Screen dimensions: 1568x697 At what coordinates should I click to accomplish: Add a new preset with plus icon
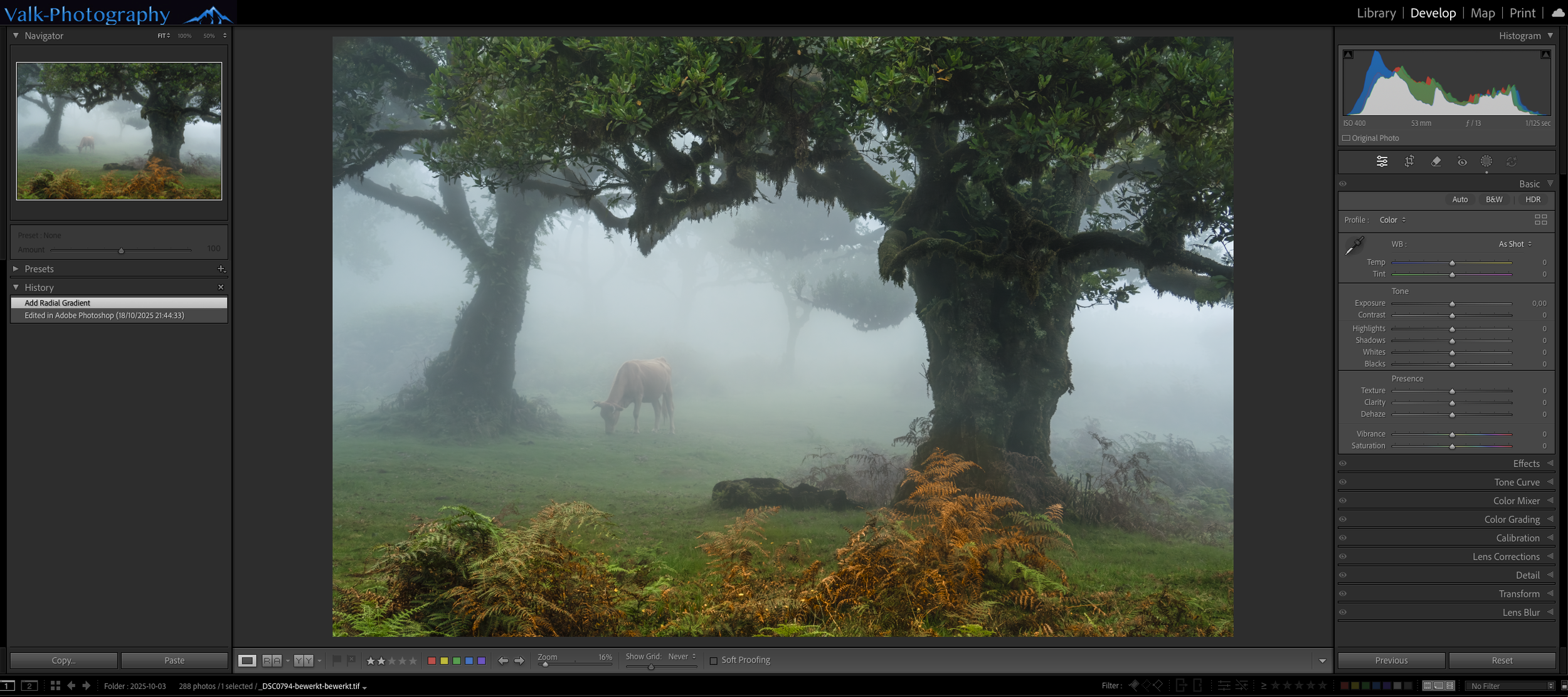click(x=221, y=269)
